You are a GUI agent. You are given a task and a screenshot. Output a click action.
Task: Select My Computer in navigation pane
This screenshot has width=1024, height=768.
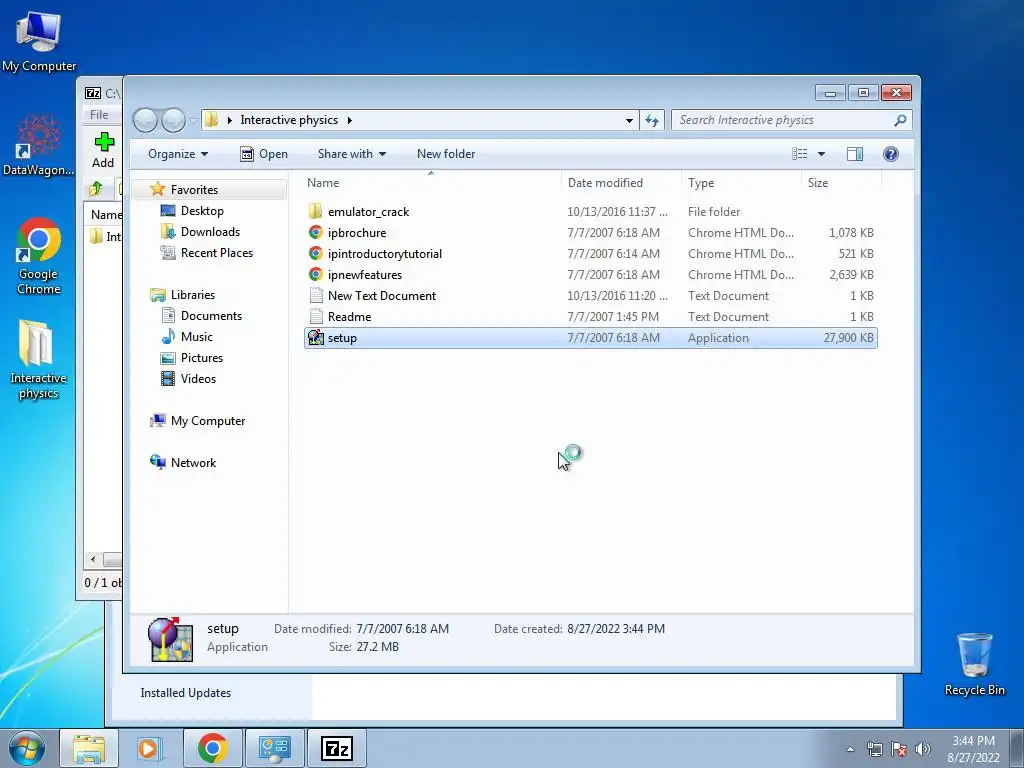point(208,421)
